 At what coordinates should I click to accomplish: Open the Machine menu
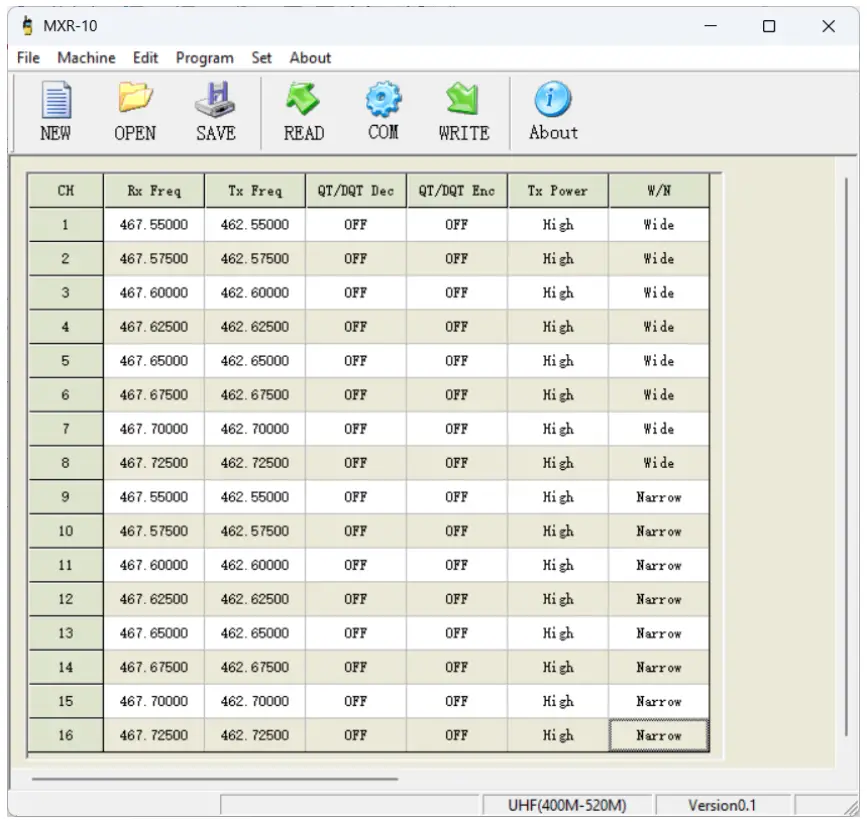86,58
